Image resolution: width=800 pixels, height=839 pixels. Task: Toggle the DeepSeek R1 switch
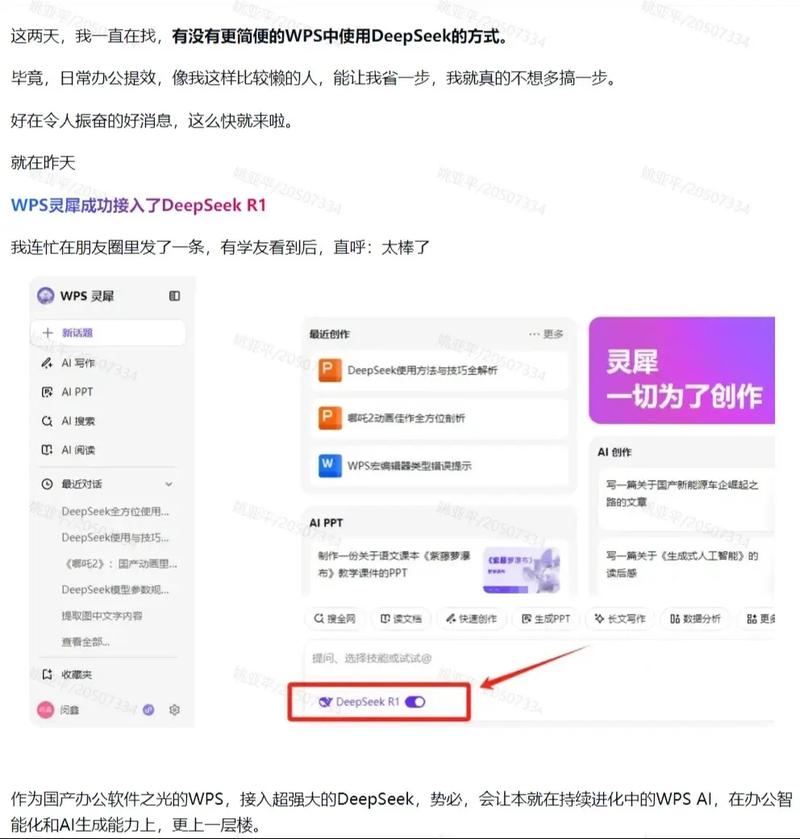(x=415, y=702)
